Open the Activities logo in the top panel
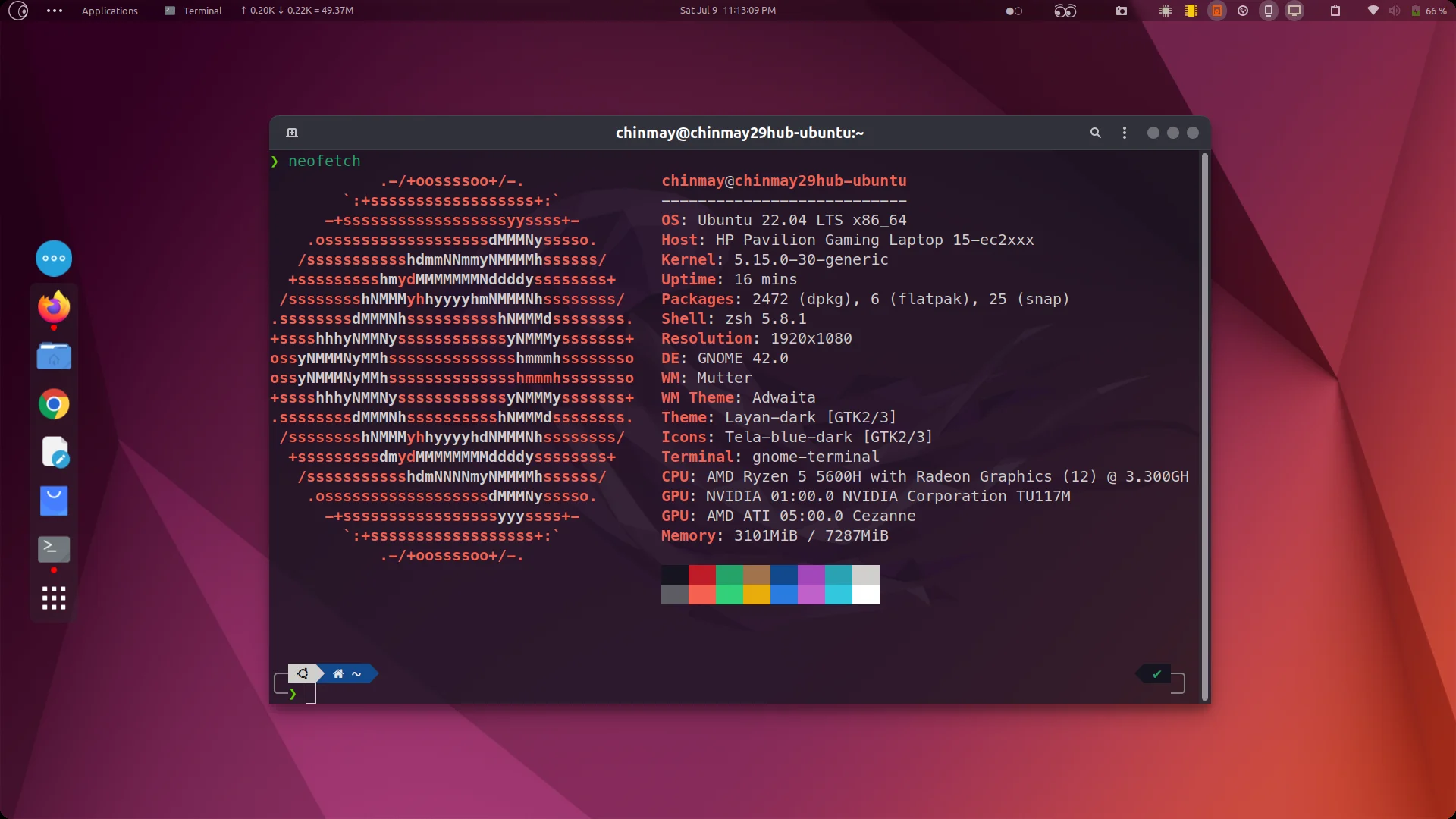This screenshot has height=819, width=1456. tap(18, 11)
